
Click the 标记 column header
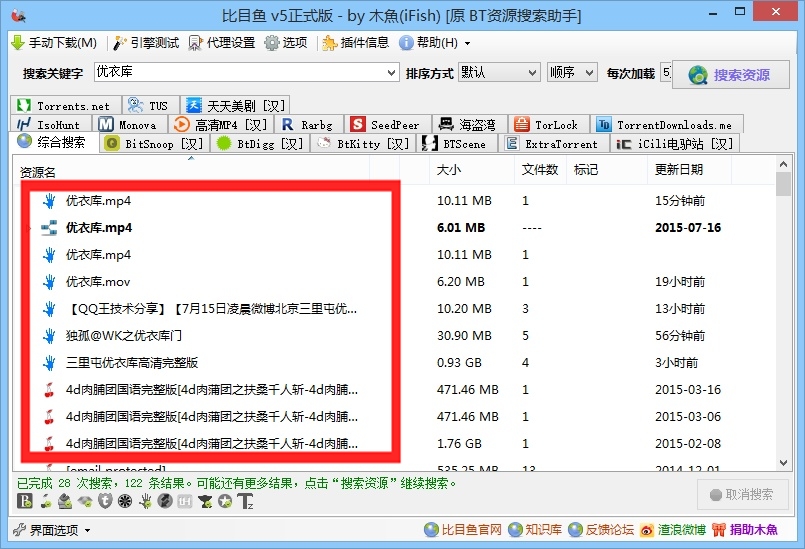606,170
